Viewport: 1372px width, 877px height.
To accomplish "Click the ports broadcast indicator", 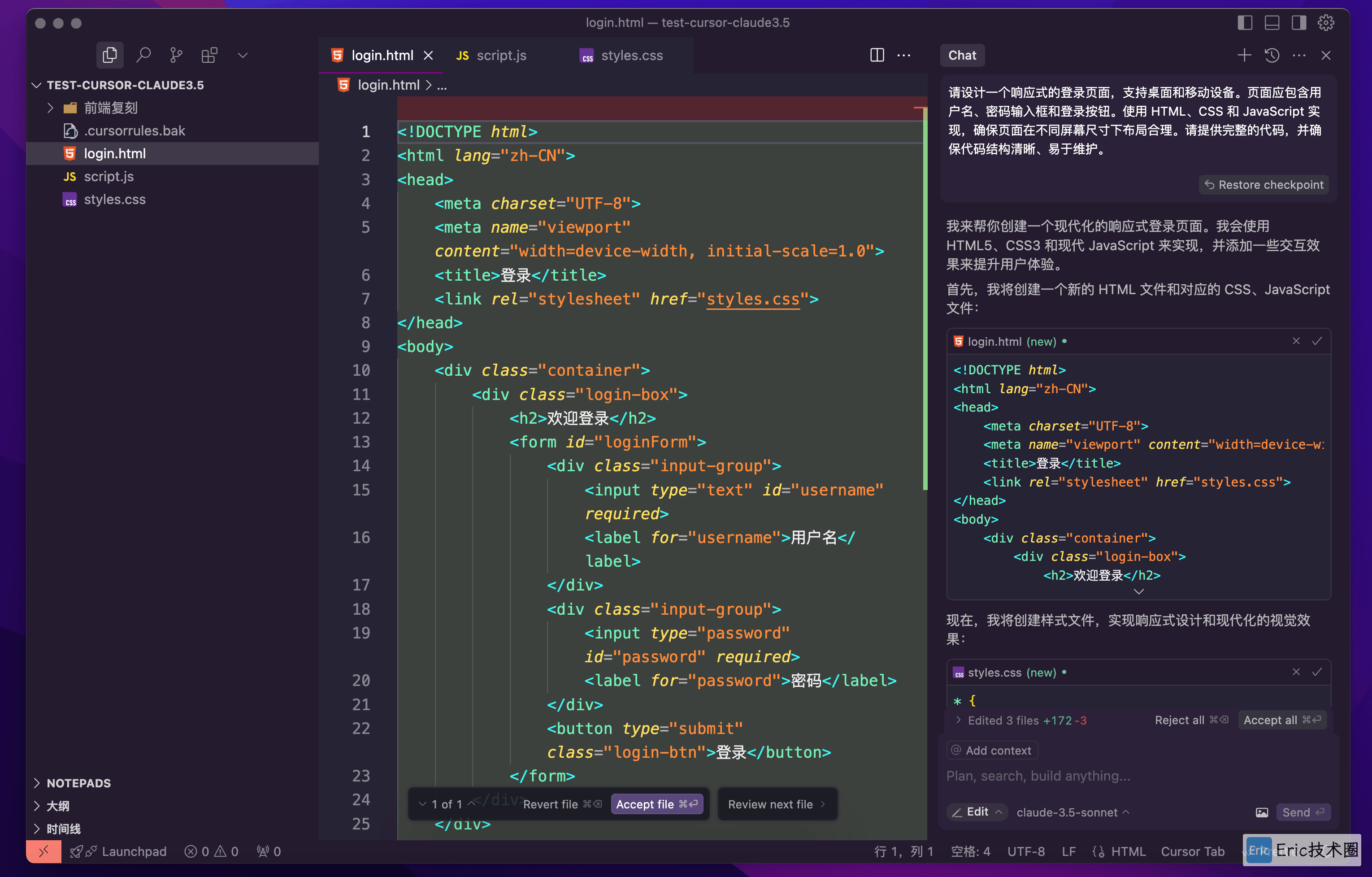I will (x=269, y=851).
